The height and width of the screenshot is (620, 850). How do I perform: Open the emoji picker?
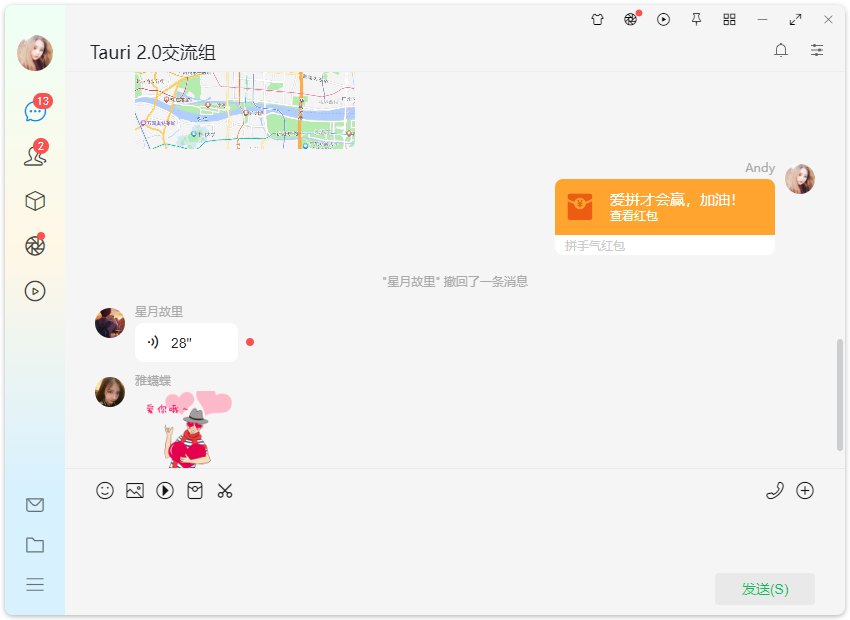click(105, 490)
